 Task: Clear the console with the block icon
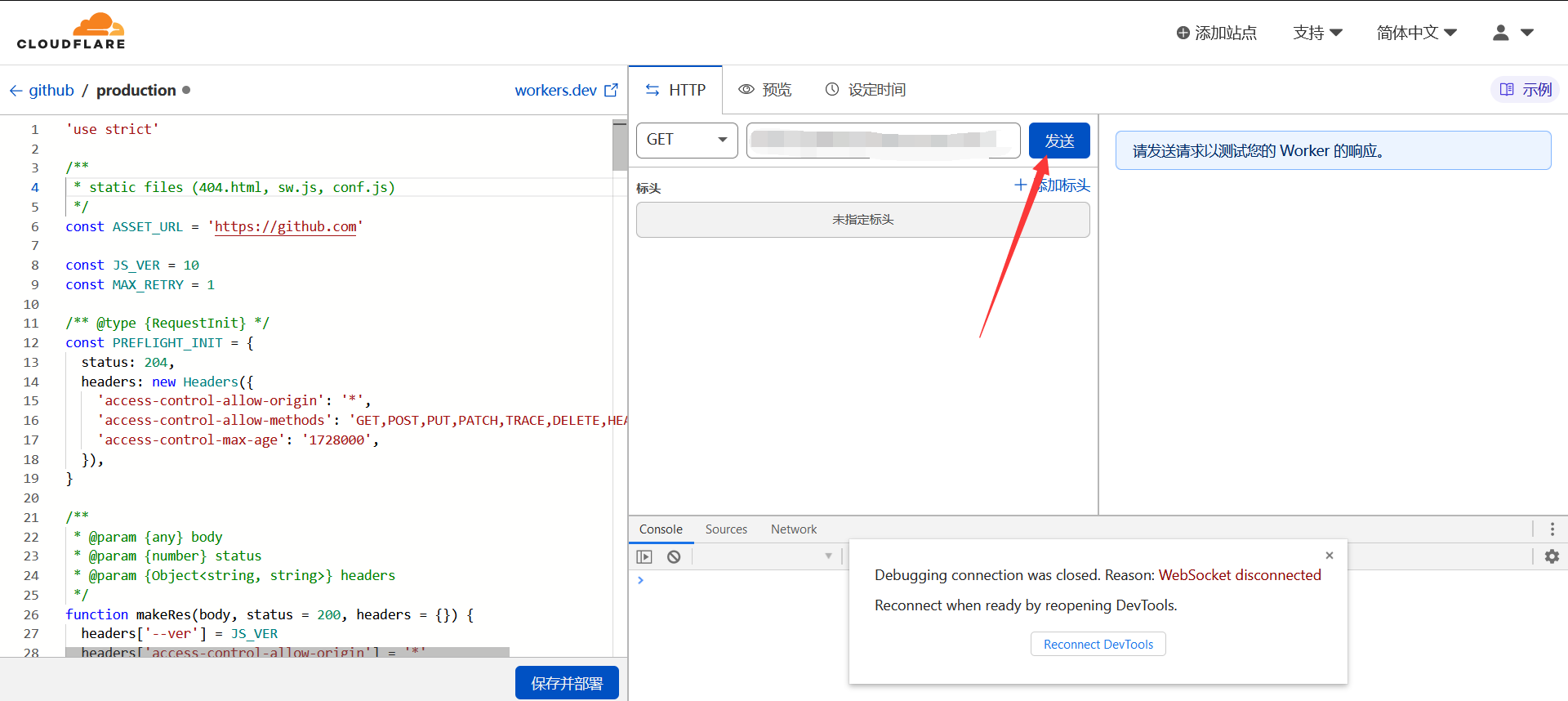[x=674, y=556]
